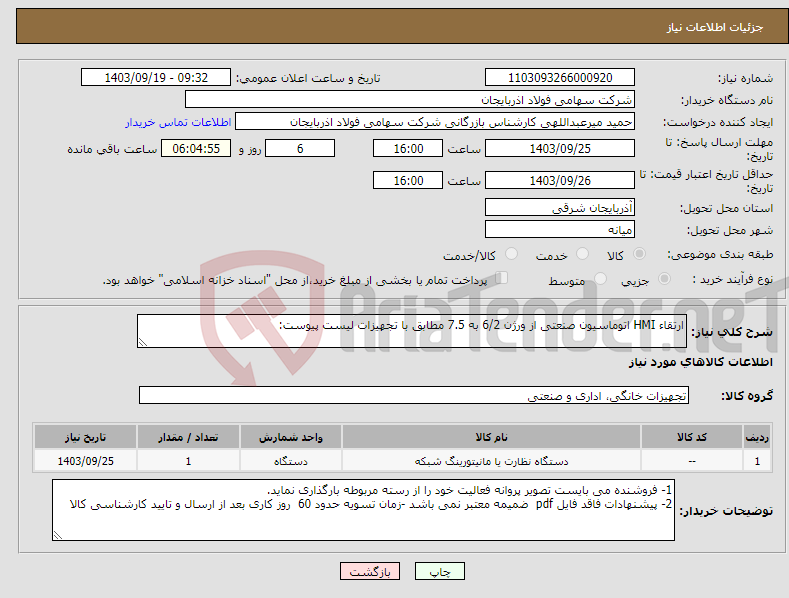
Task: Click the شرح کلی نیاز description textarea
Action: [x=412, y=331]
